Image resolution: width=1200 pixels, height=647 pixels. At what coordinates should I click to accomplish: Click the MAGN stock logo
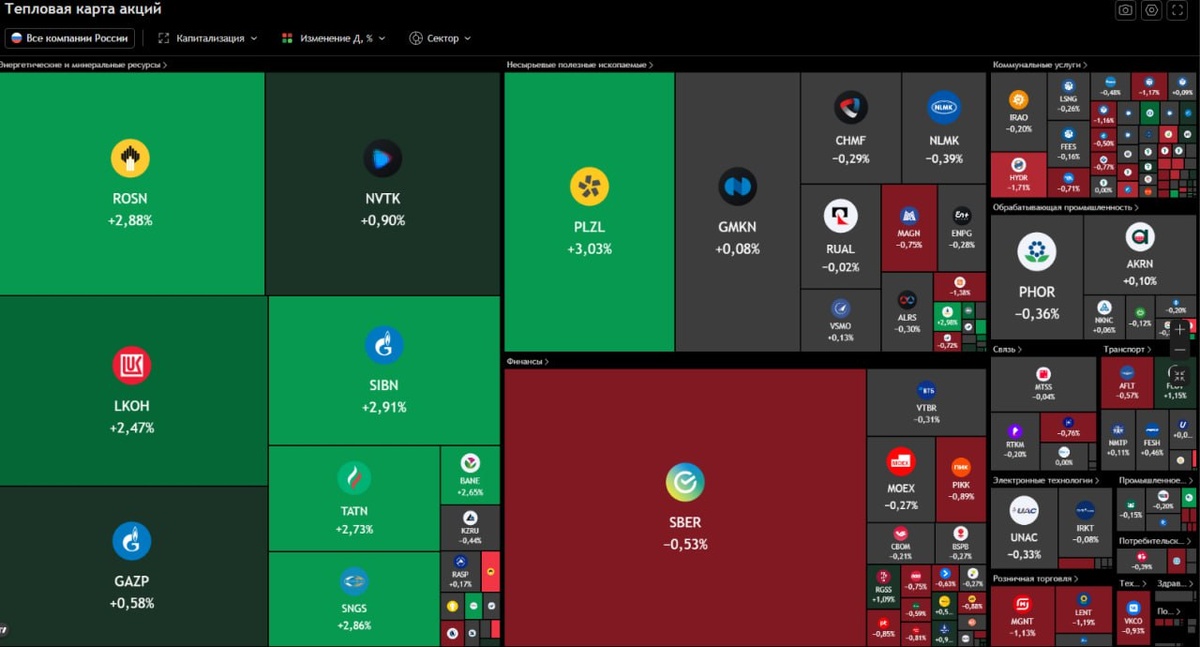pyautogui.click(x=909, y=215)
